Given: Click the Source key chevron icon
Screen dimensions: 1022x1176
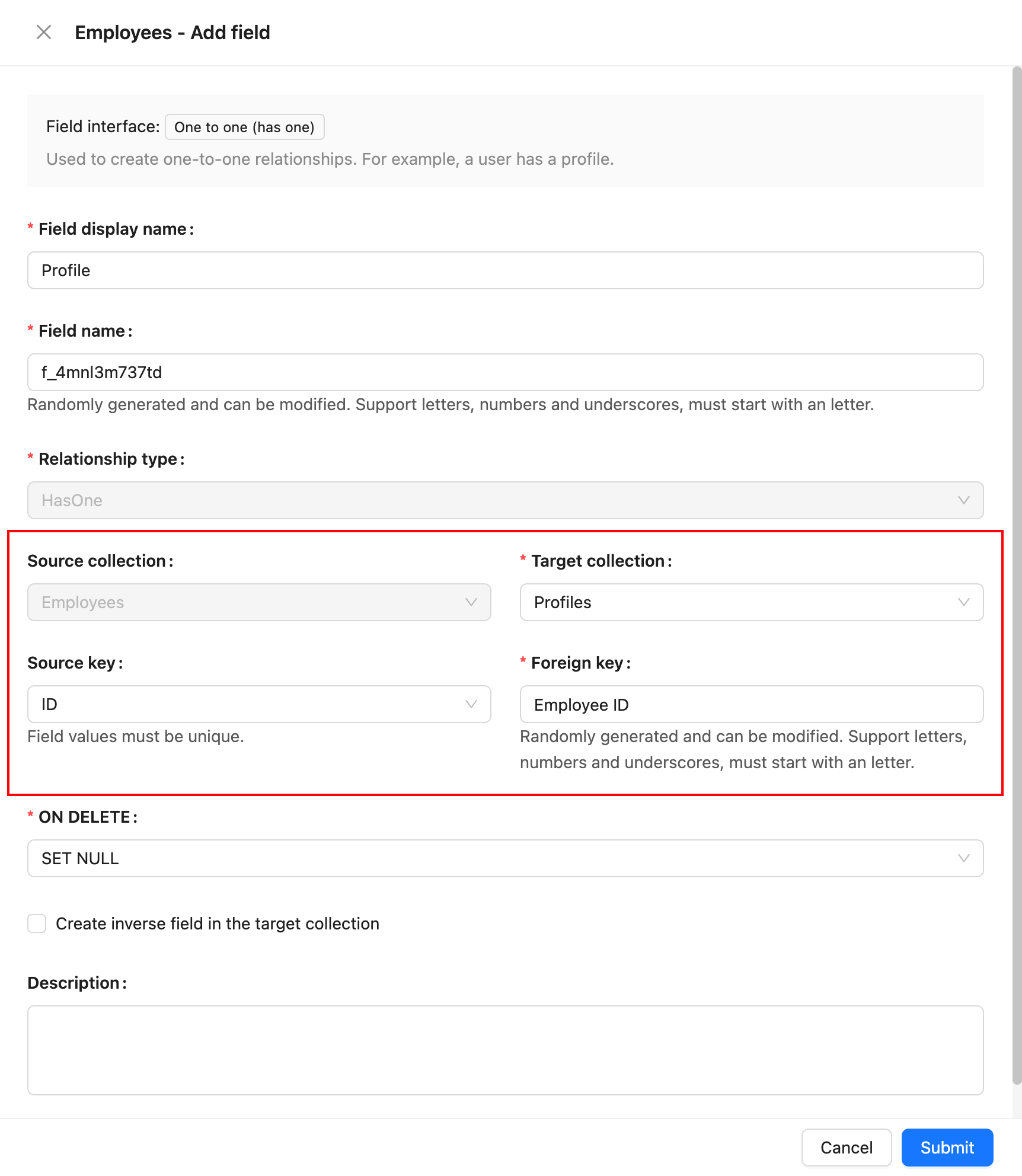Looking at the screenshot, I should click(471, 704).
